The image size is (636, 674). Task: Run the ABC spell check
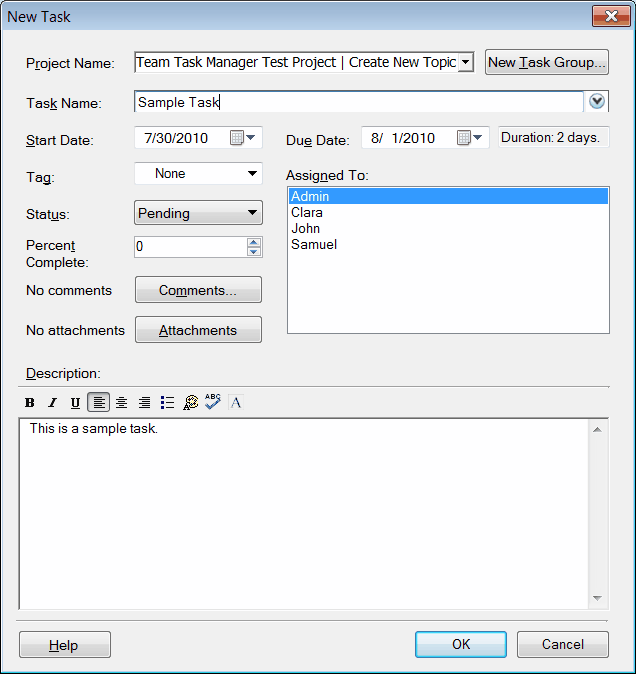coord(213,402)
